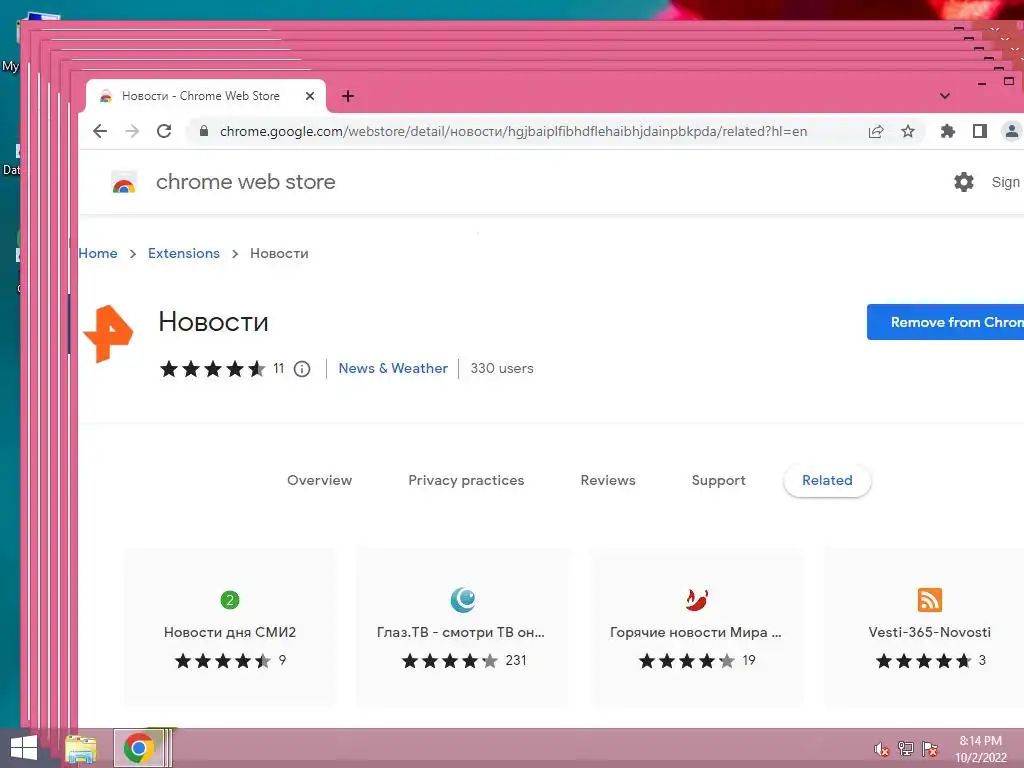Click the muted volume tray icon
Viewport: 1024px width, 768px height.
[x=881, y=749]
